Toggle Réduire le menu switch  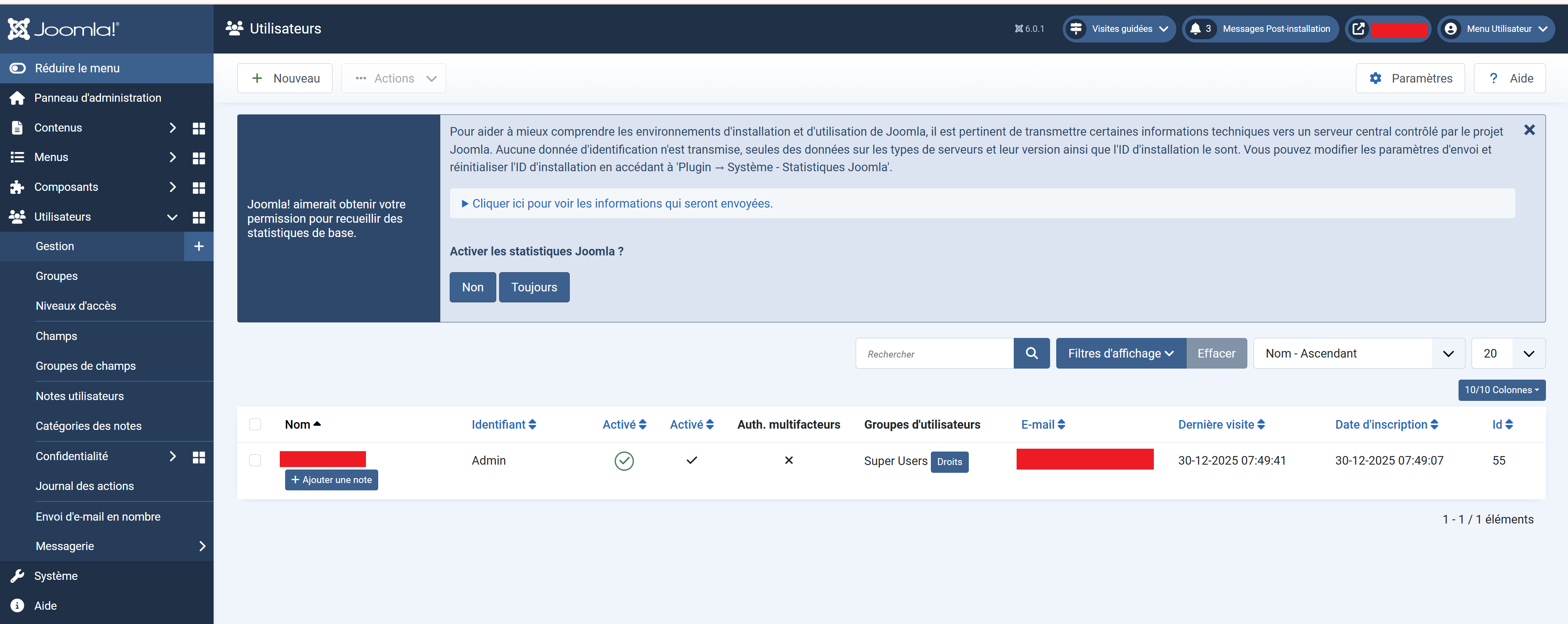18,68
